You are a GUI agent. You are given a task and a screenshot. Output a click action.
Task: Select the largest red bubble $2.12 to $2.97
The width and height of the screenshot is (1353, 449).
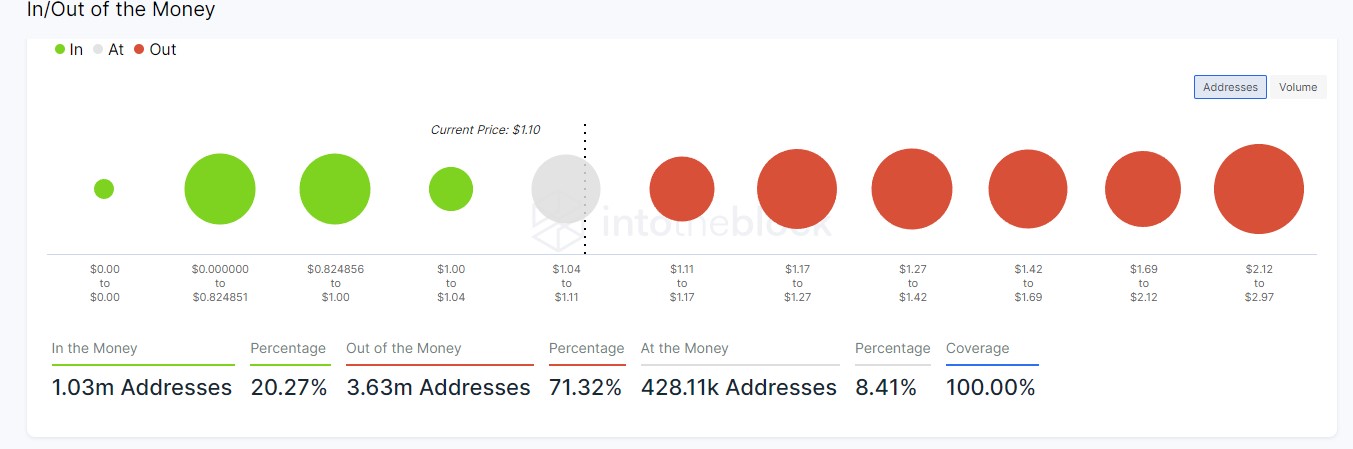(1259, 189)
